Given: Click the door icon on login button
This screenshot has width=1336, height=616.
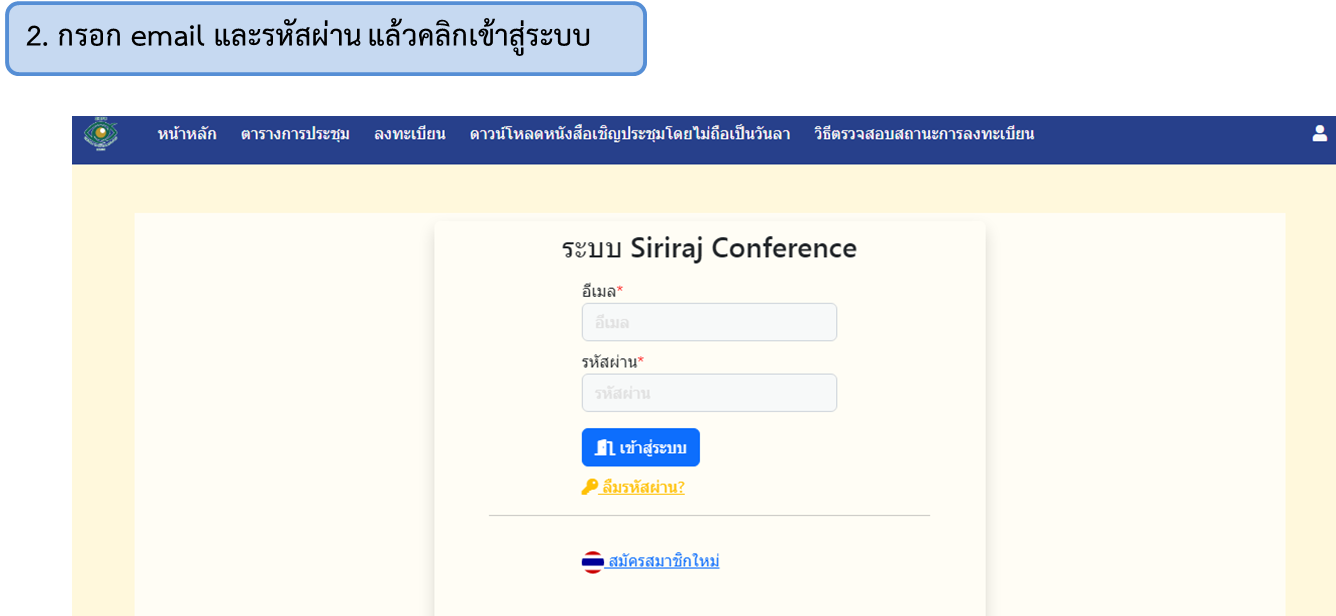Looking at the screenshot, I should click(604, 448).
